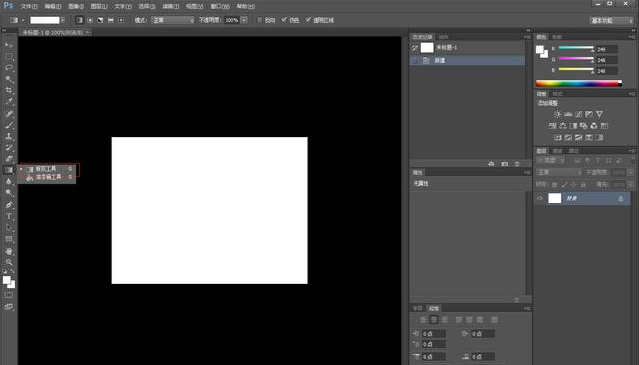Select the Crop tool

point(9,90)
